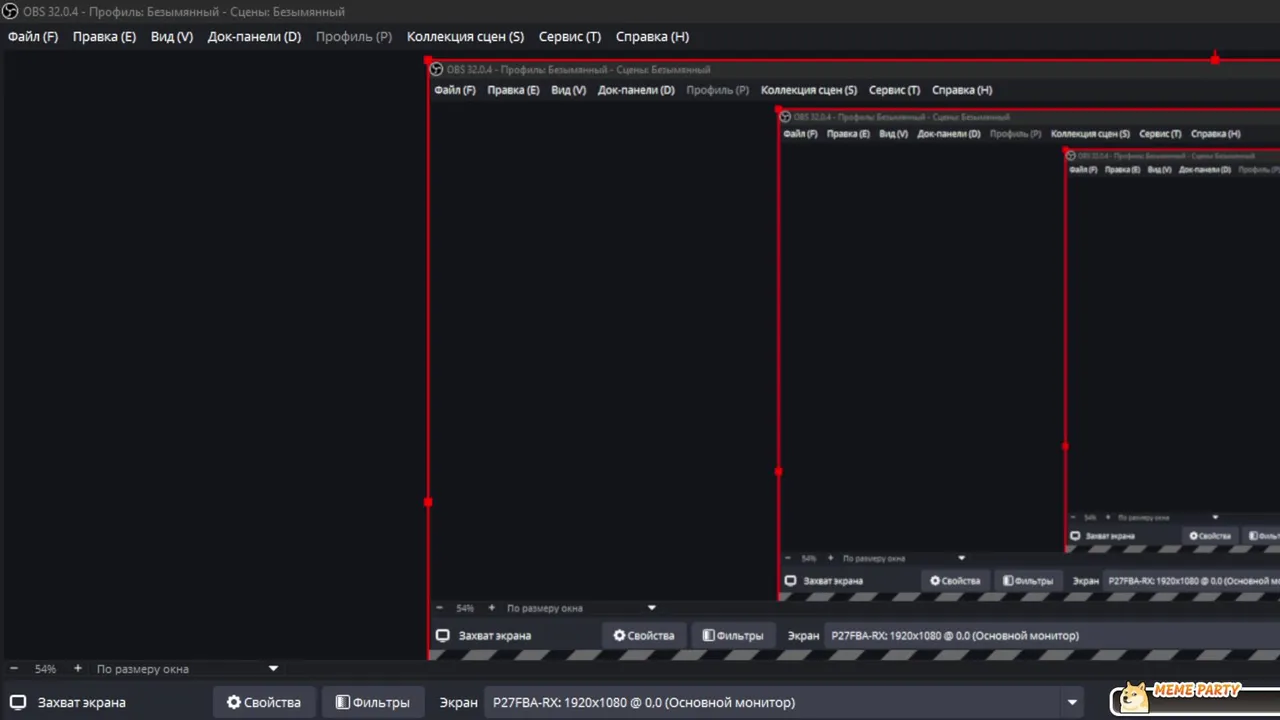Viewport: 1280px width, 720px height.
Task: Click Фильтры in the second nested preview
Action: click(x=1028, y=581)
